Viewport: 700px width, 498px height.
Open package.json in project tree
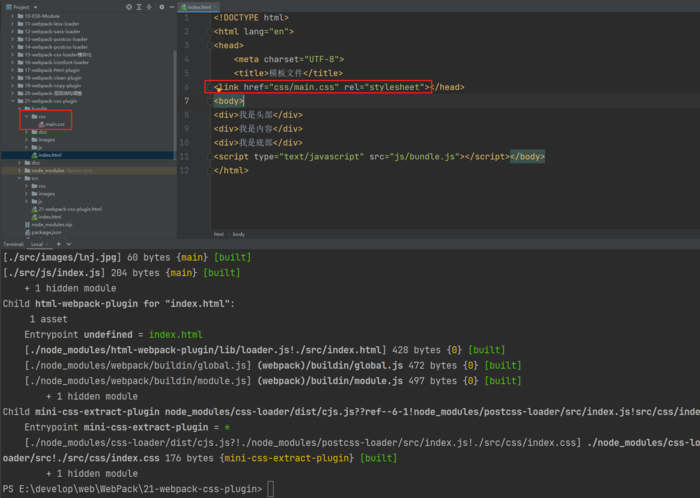tap(46, 232)
